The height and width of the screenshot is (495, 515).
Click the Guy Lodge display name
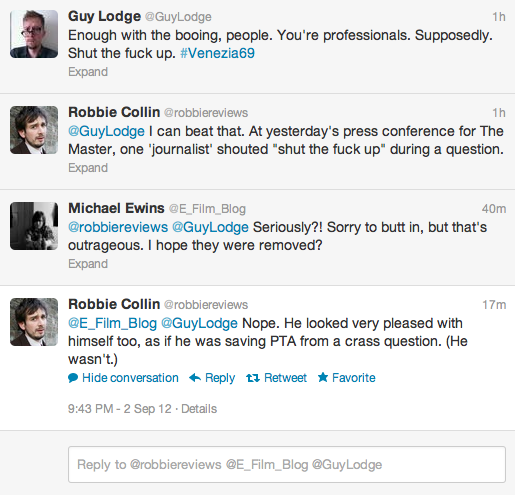pos(104,17)
